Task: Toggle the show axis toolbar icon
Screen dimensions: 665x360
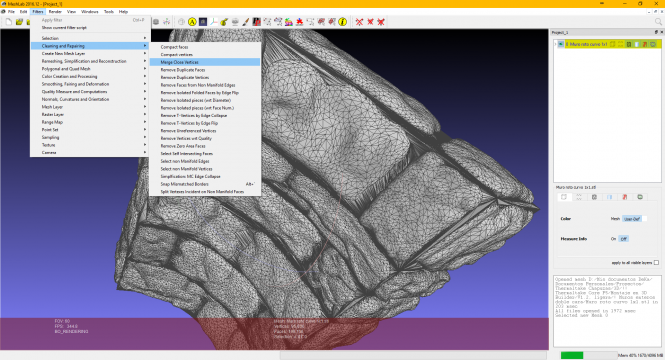Action: pyautogui.click(x=213, y=22)
